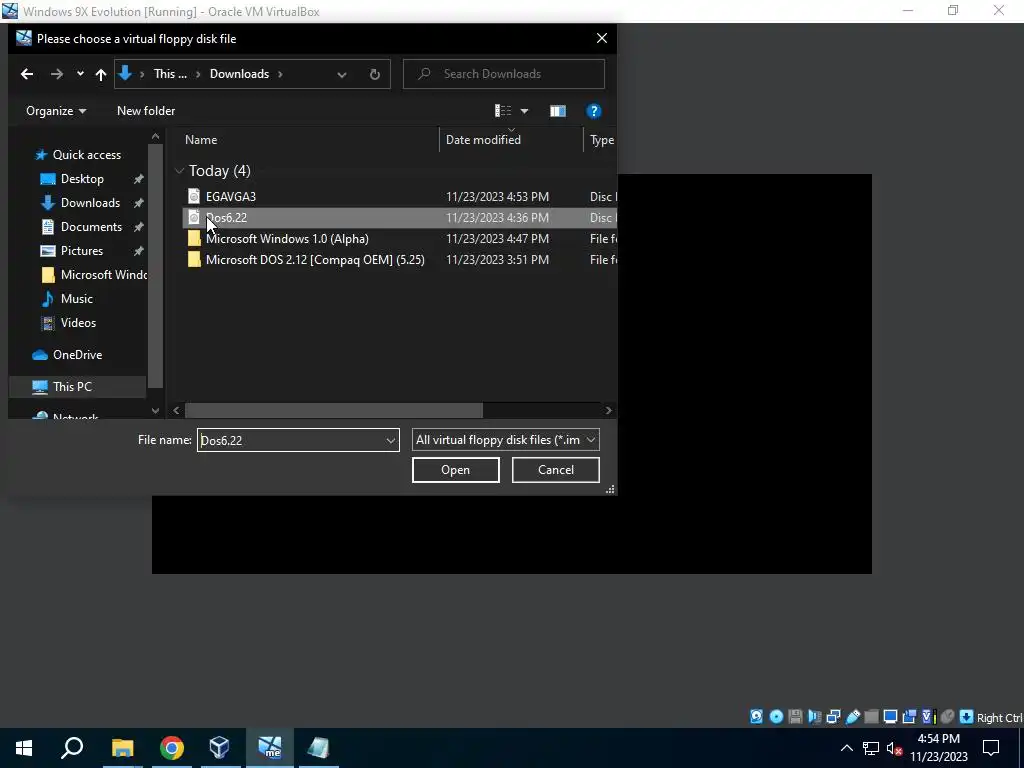Click the Cancel button

pyautogui.click(x=556, y=470)
